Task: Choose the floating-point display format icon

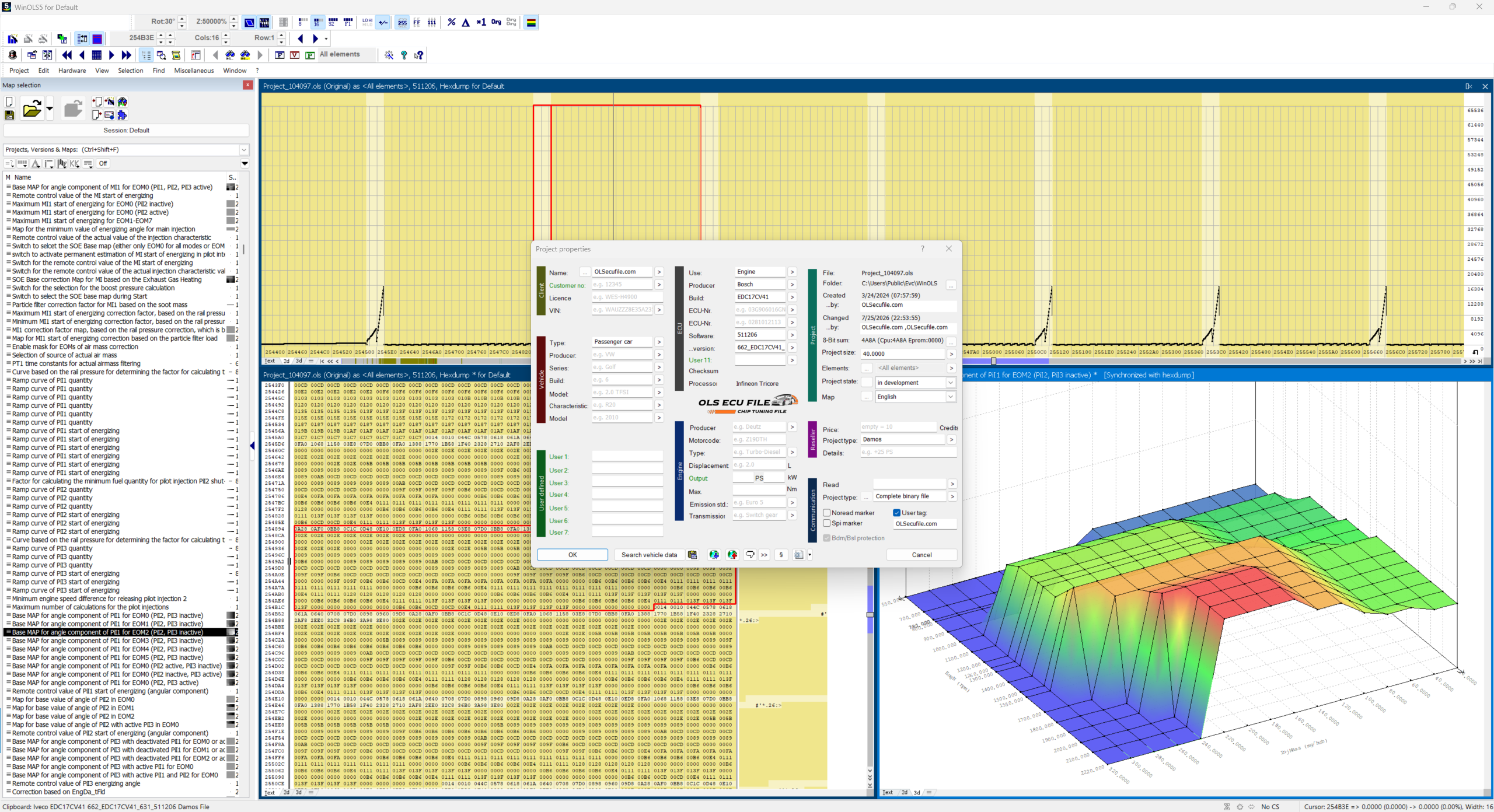Action: click(348, 22)
